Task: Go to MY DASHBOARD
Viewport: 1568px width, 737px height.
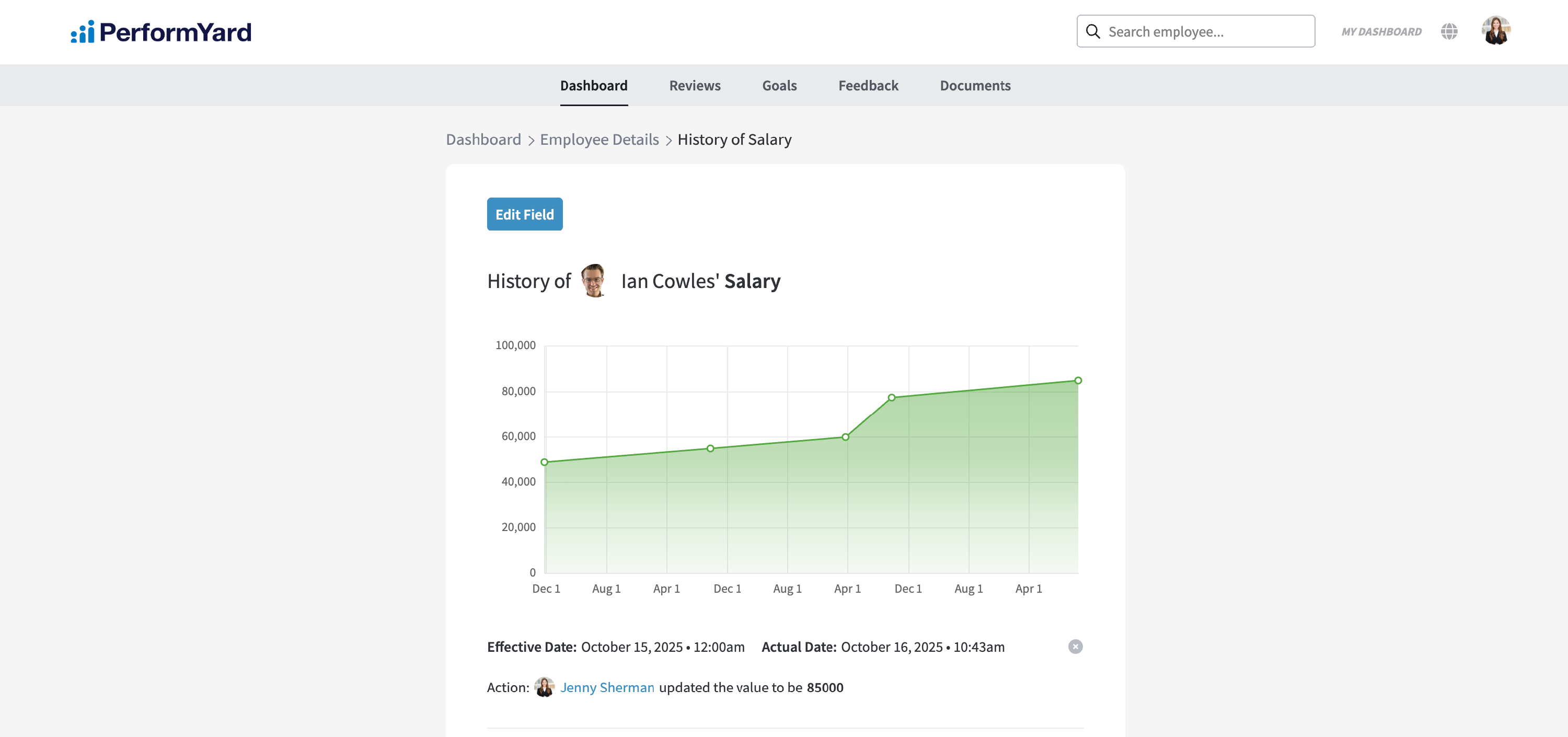Action: [x=1381, y=32]
